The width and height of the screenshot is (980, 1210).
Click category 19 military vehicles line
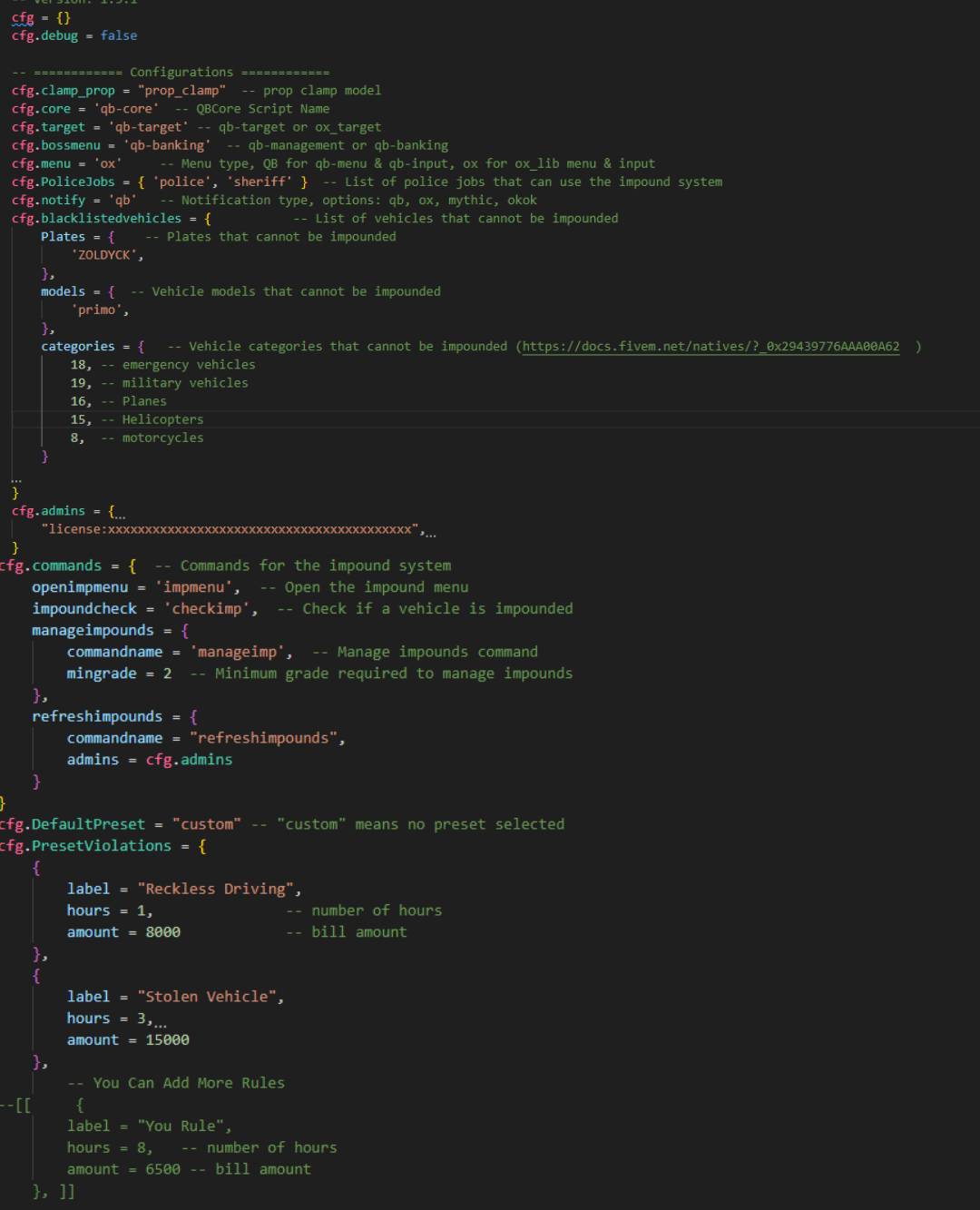click(159, 383)
